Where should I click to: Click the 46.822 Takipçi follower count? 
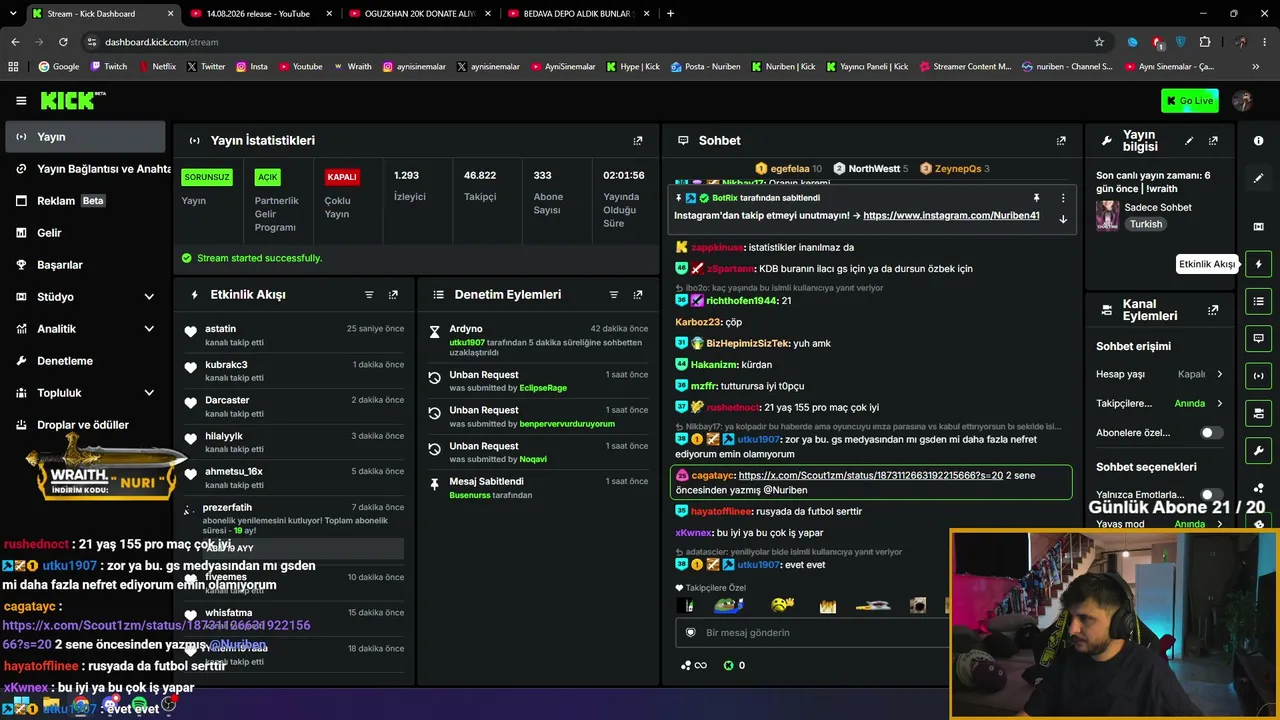(x=480, y=186)
